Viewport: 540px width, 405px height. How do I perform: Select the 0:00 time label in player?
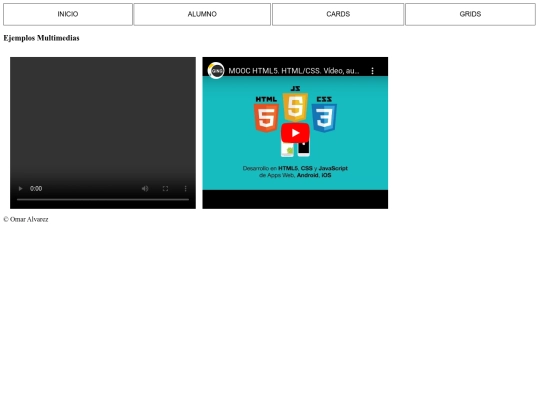coord(36,188)
